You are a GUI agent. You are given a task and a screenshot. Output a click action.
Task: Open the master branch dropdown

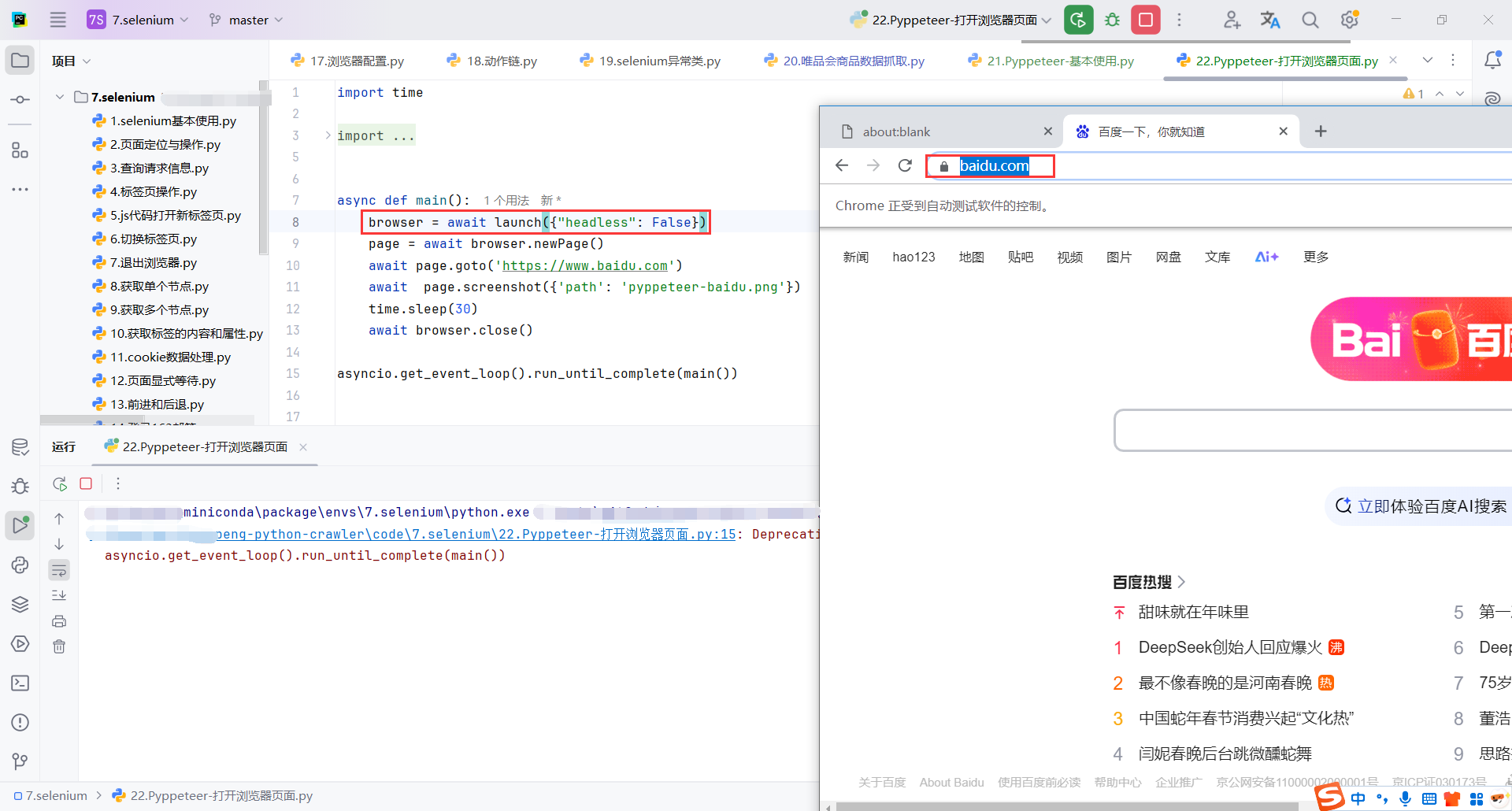coord(246,20)
